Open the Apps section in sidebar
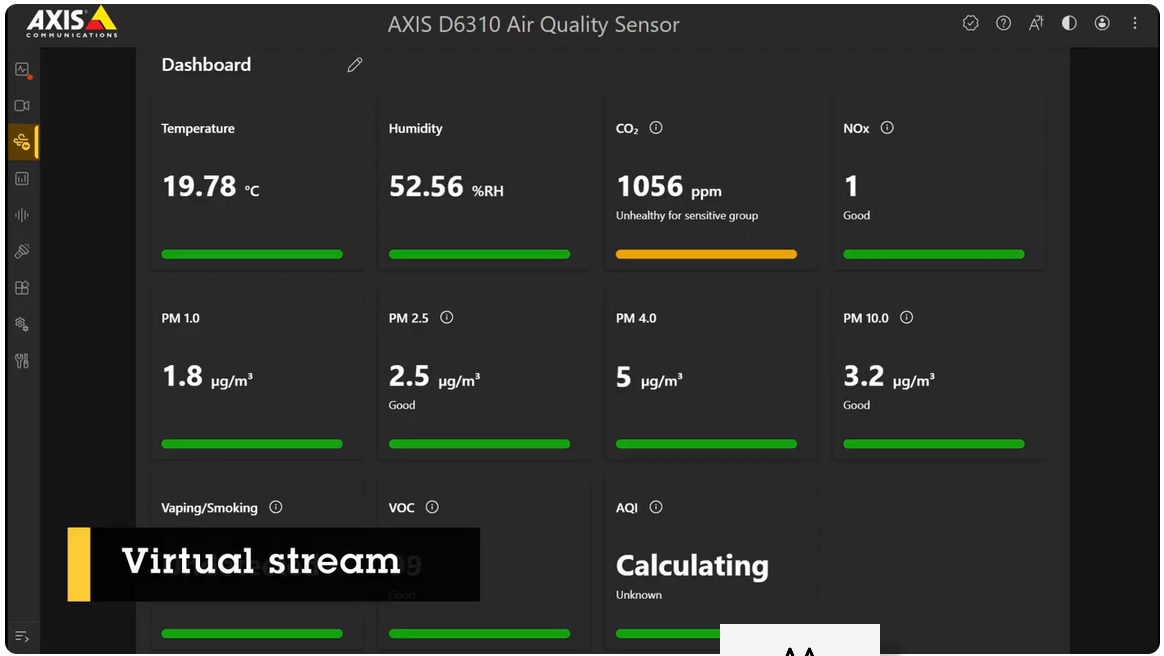The image size is (1164, 656). click(x=22, y=288)
